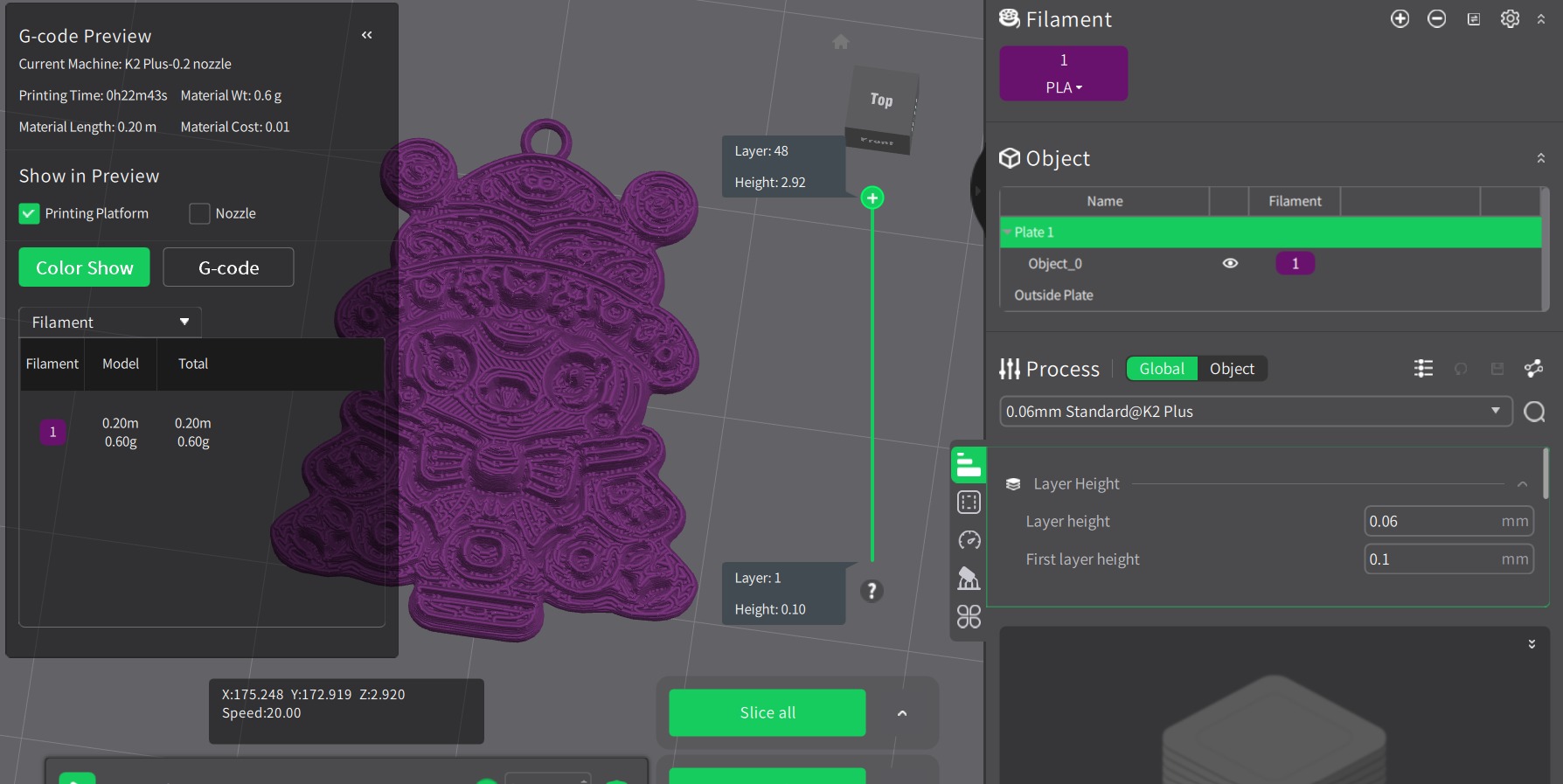Toggle visibility of Object_0
The image size is (1563, 784).
[1230, 263]
